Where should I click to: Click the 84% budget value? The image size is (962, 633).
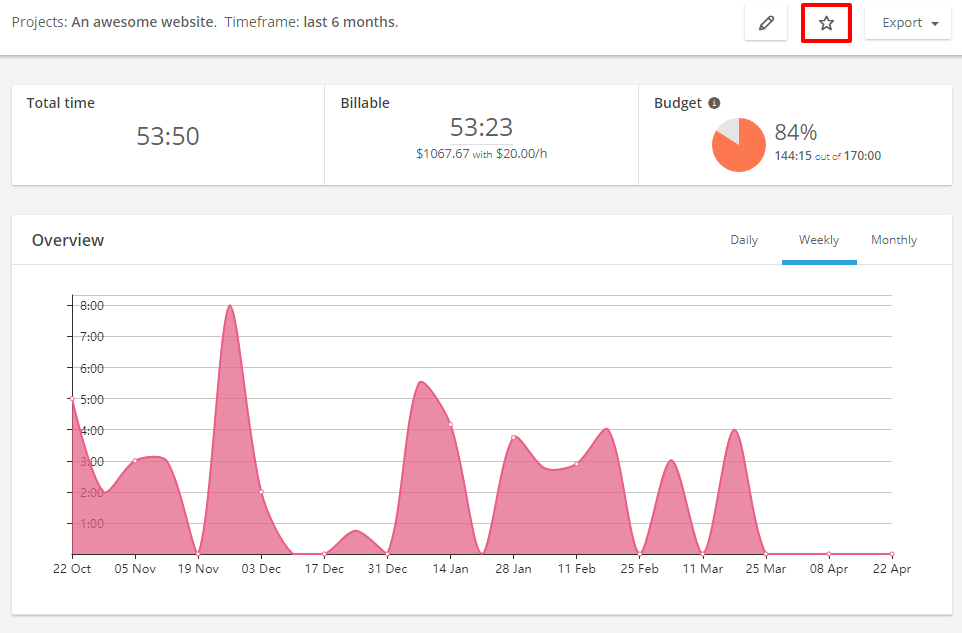pos(795,132)
